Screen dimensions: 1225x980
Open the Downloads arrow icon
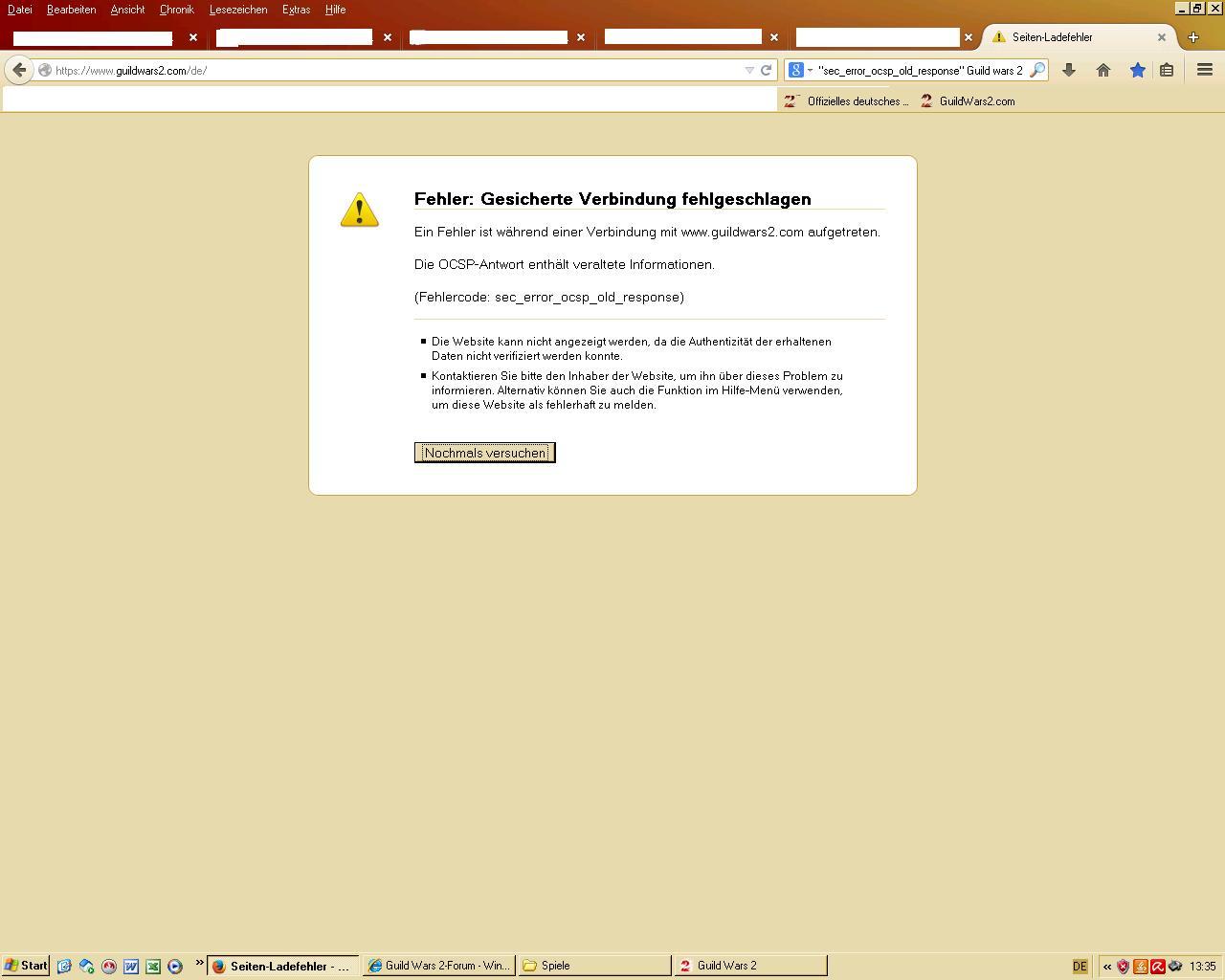click(1069, 70)
